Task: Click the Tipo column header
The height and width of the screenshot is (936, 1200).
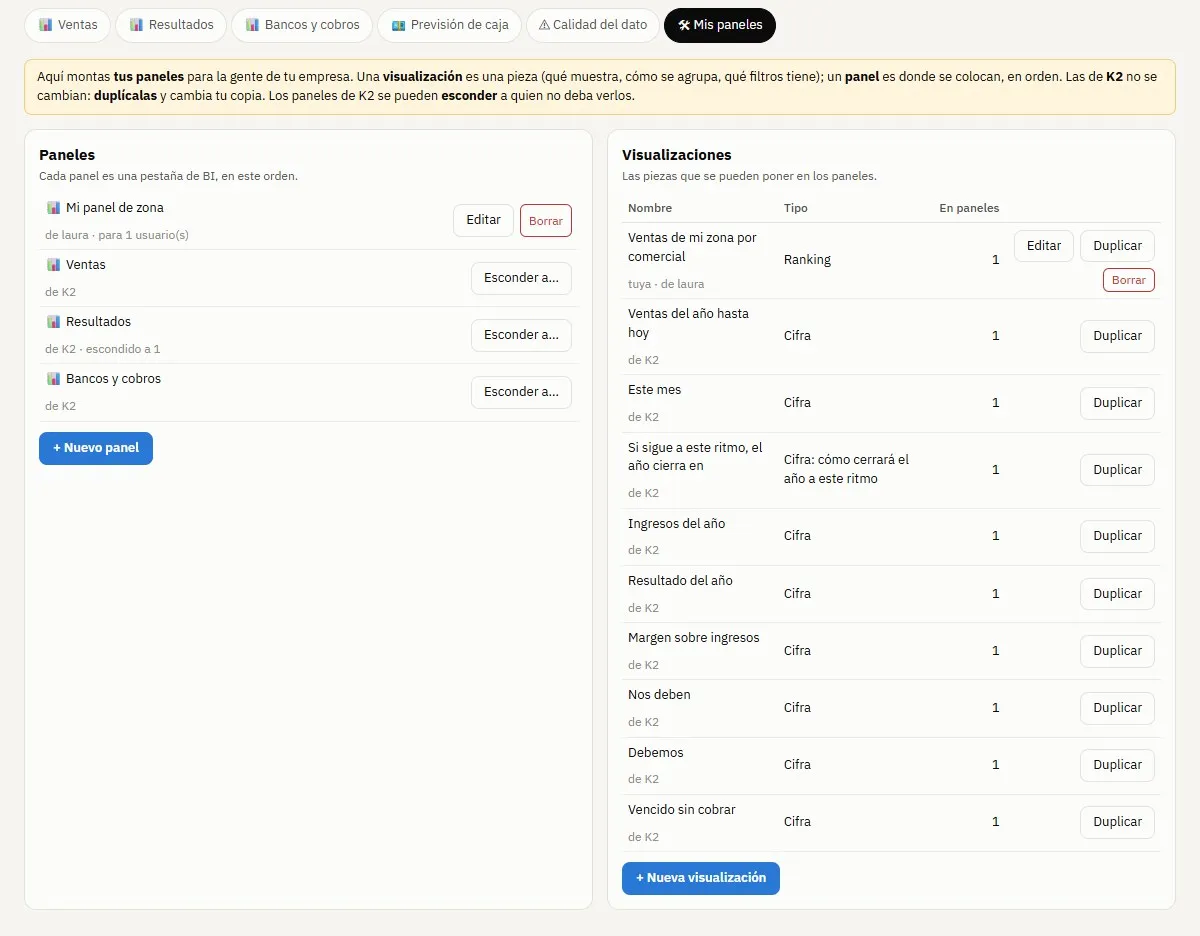Action: [796, 208]
